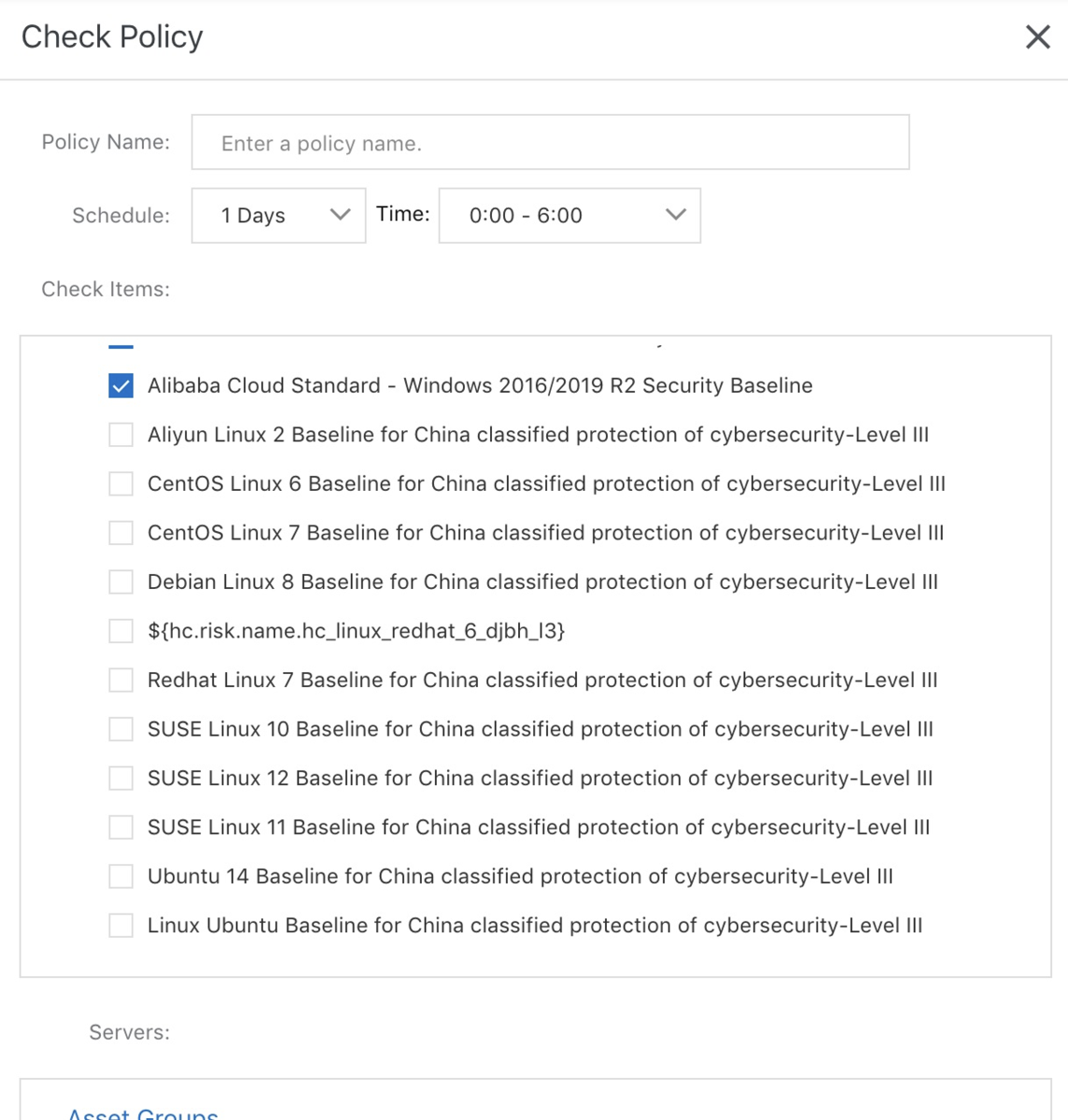
Task: Enable Linux Ubuntu Baseline checkbox
Action: pos(121,926)
